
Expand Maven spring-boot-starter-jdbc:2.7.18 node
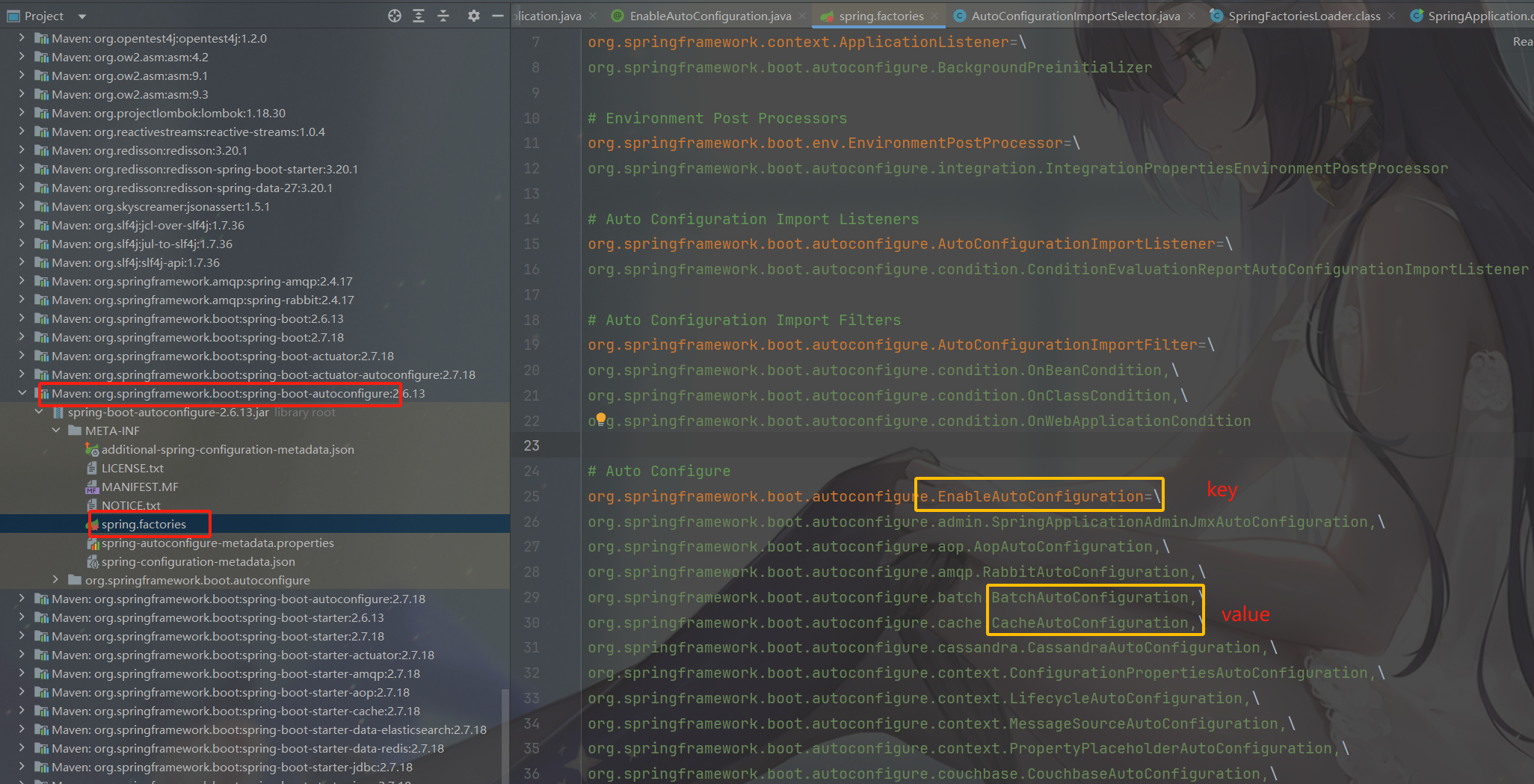click(x=22, y=767)
